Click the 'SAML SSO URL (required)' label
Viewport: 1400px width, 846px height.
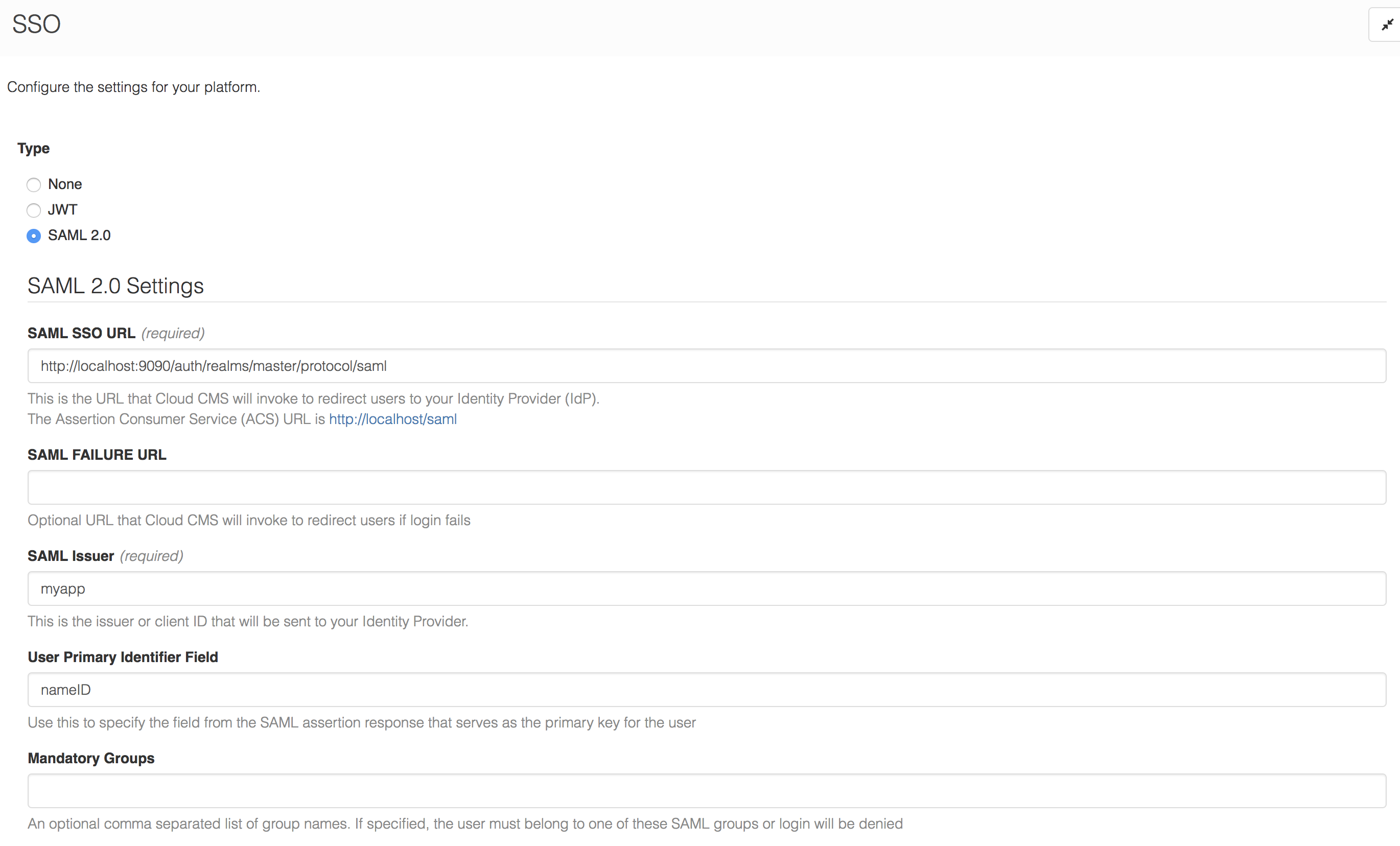tap(116, 333)
